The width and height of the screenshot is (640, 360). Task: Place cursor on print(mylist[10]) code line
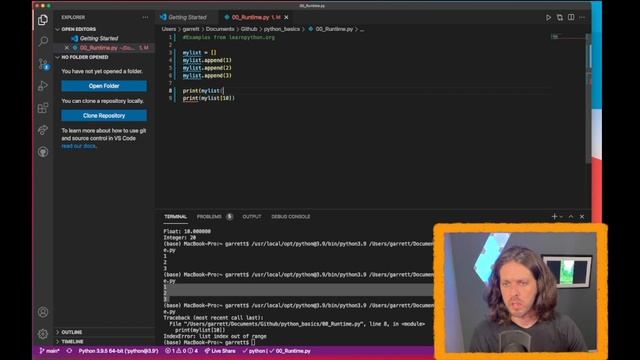[209, 98]
